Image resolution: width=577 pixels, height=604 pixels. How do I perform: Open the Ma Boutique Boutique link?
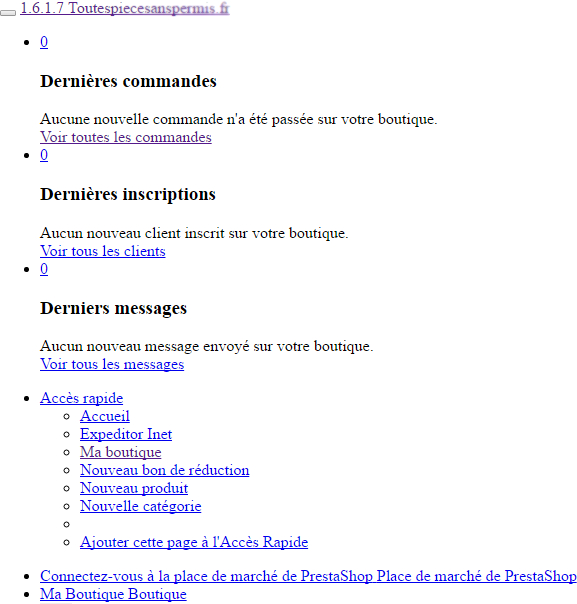tap(113, 594)
